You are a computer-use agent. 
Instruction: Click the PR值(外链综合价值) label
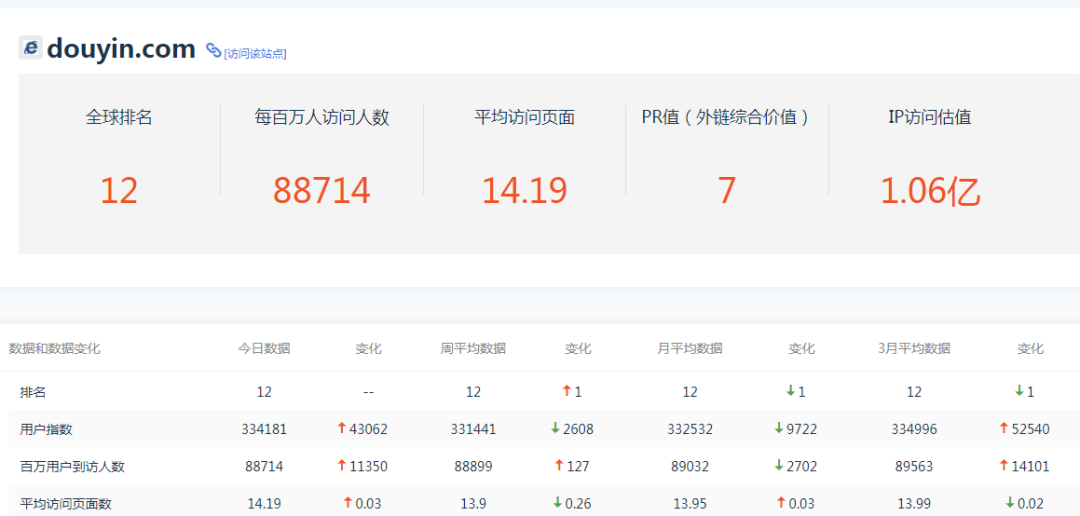point(727,117)
